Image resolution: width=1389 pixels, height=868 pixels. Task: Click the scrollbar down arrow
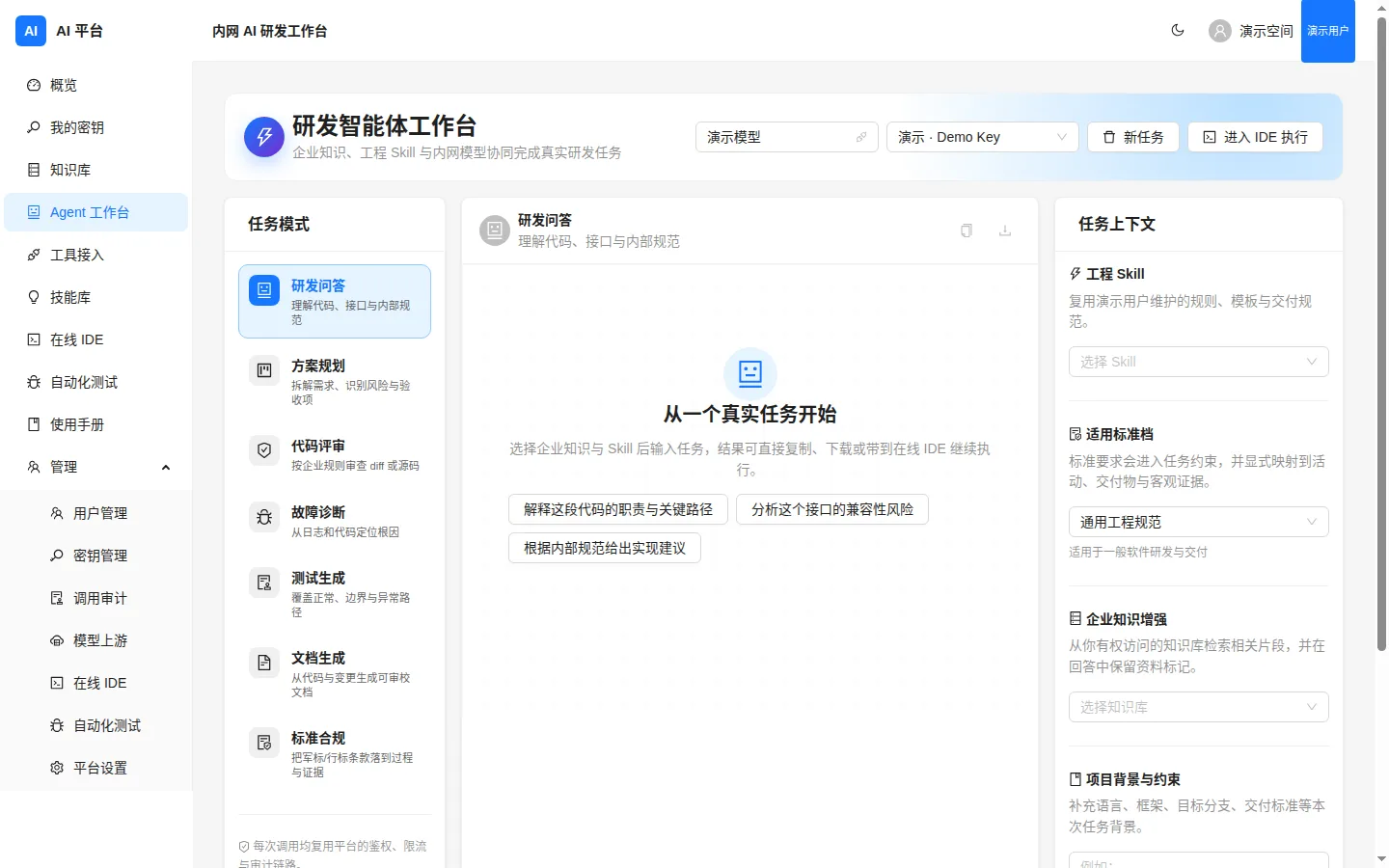tap(1381, 858)
